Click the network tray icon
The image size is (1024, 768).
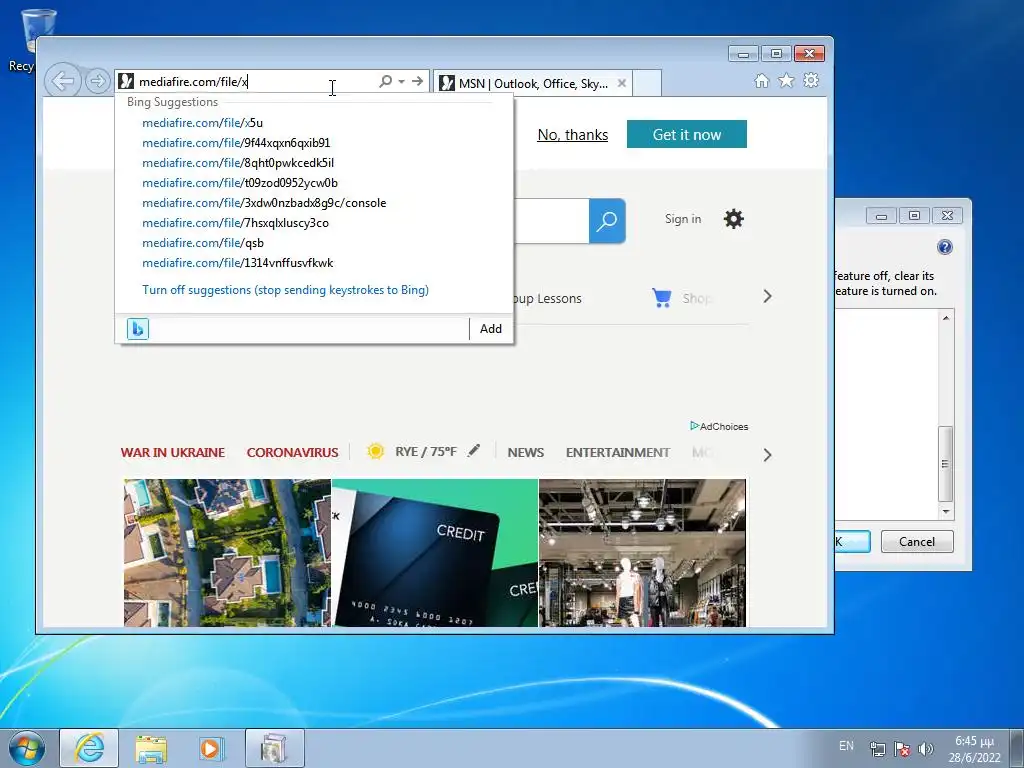(x=878, y=749)
